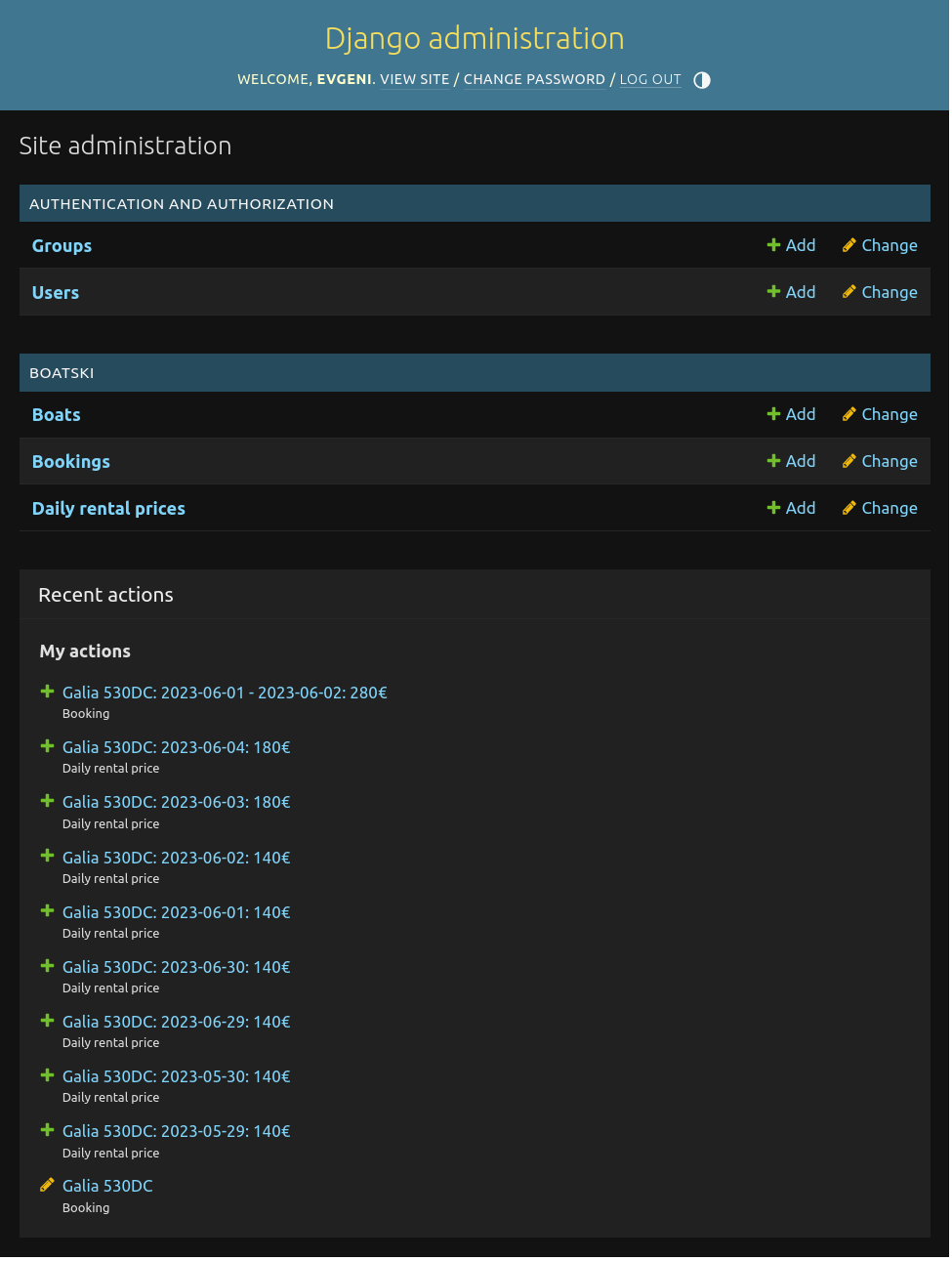
Task: Open the Groups model
Action: (x=62, y=246)
